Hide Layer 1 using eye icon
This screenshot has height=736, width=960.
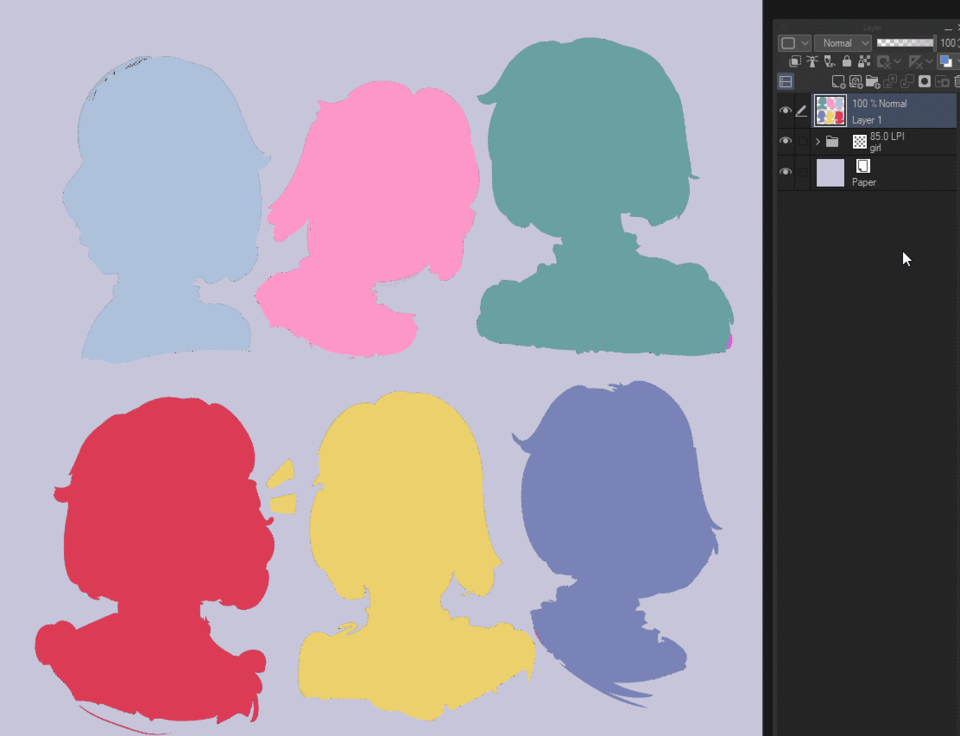click(x=786, y=111)
